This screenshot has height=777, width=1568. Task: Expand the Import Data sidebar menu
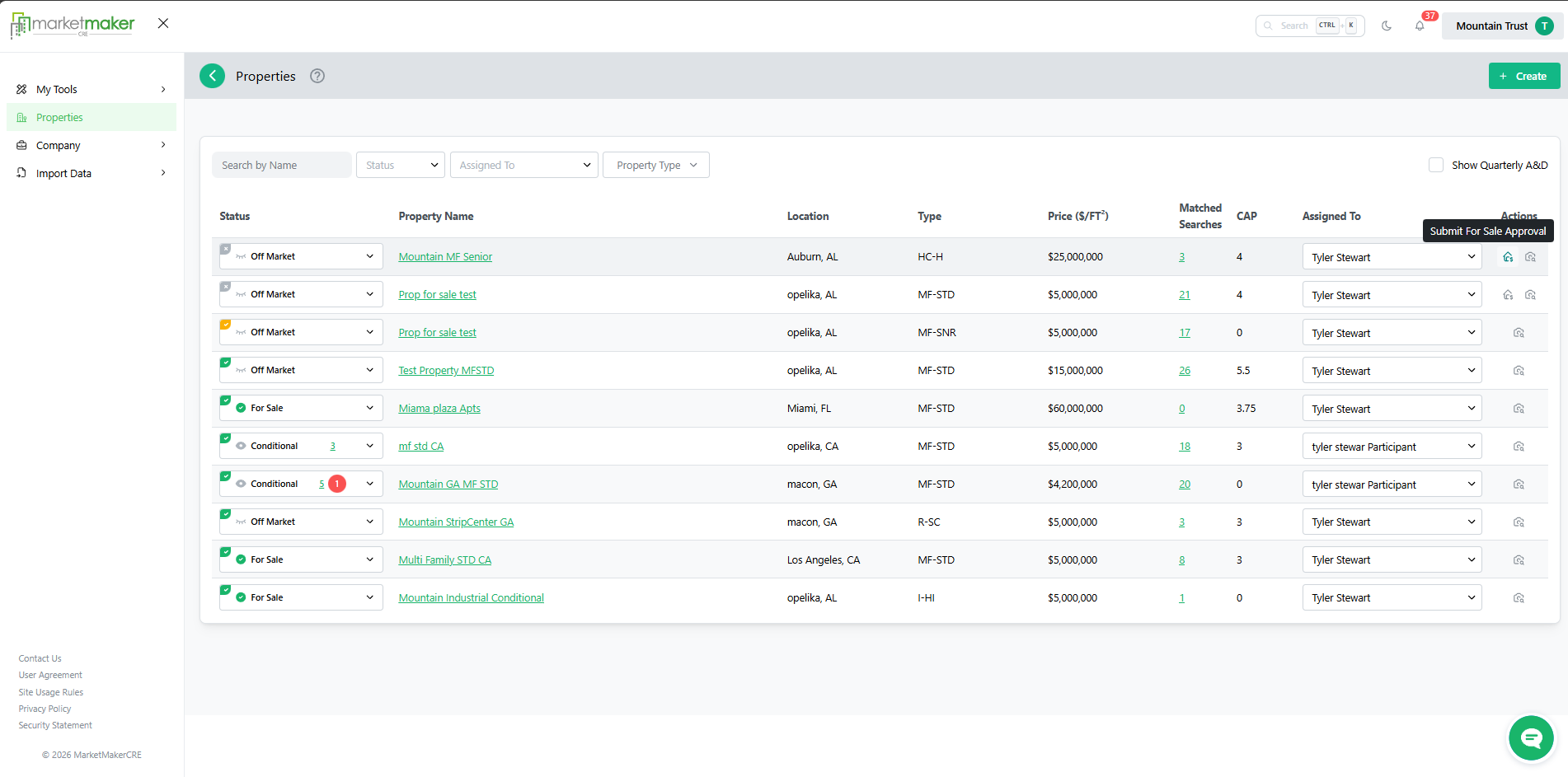91,173
